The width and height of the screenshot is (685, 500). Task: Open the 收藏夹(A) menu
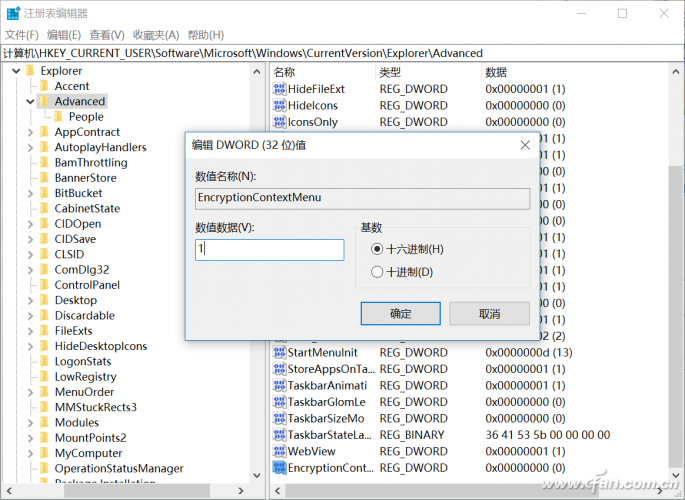click(x=156, y=35)
